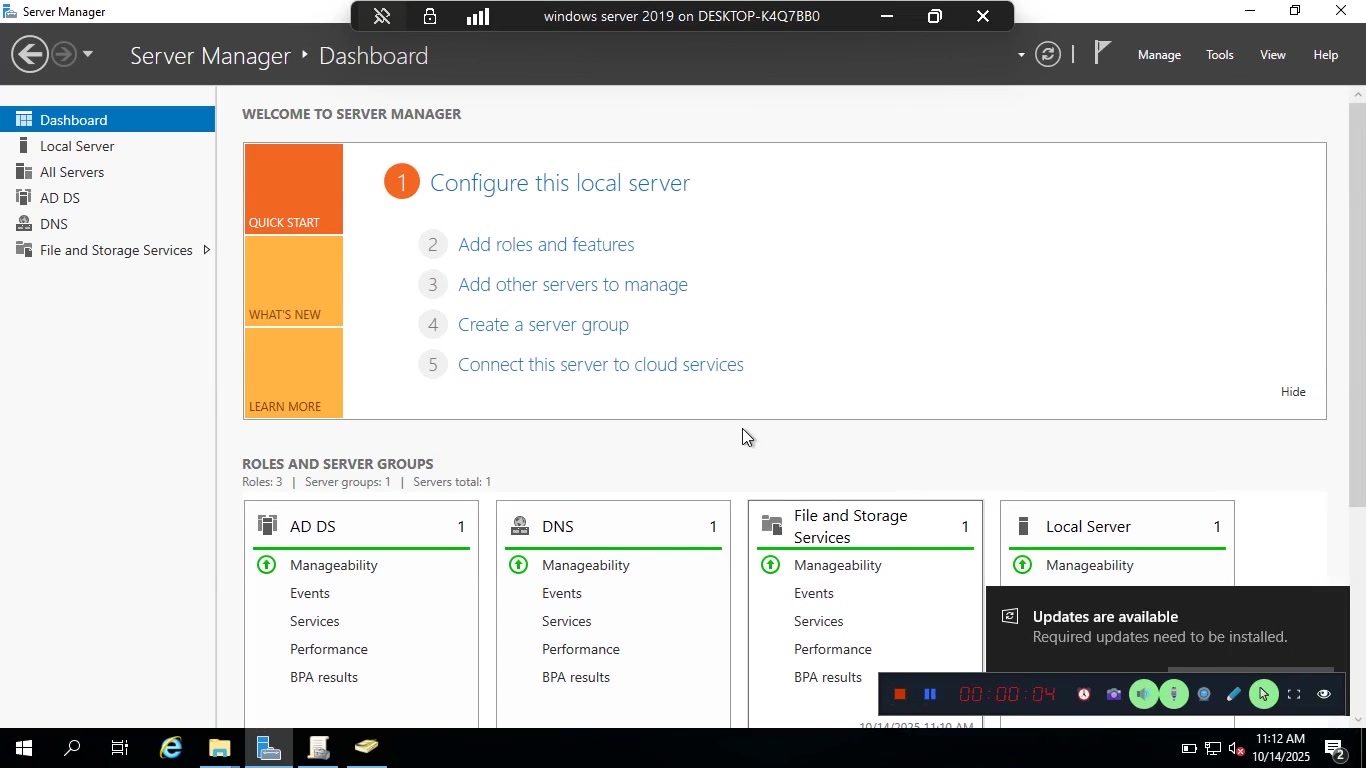
Task: Go back with the Server Manager back arrow
Action: [x=30, y=54]
